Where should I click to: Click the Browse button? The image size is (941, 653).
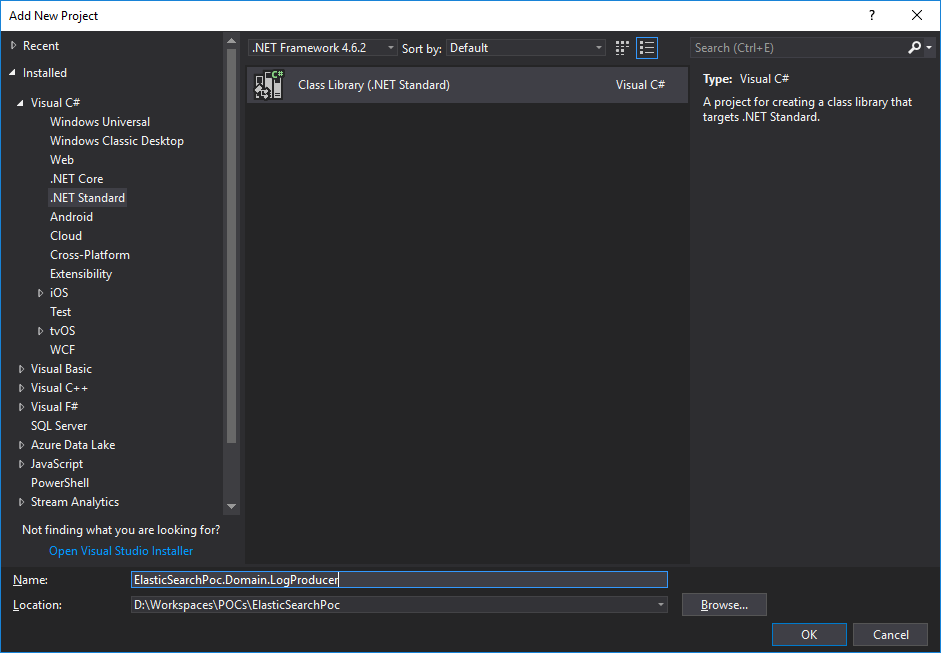coord(724,604)
